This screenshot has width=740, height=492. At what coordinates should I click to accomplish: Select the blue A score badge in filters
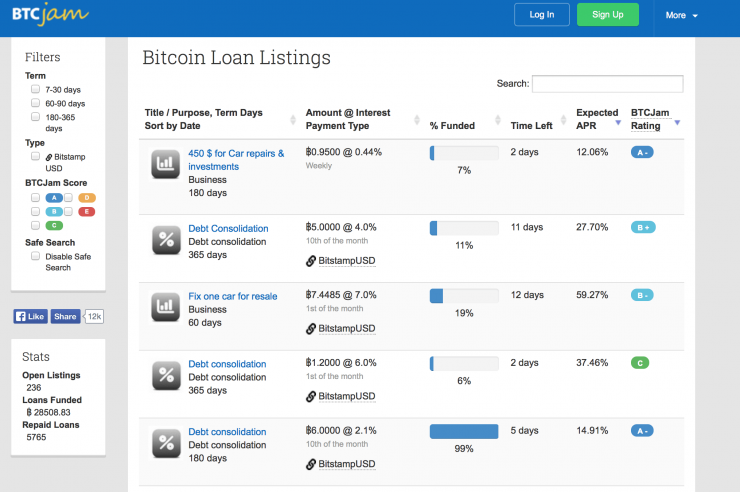point(54,198)
